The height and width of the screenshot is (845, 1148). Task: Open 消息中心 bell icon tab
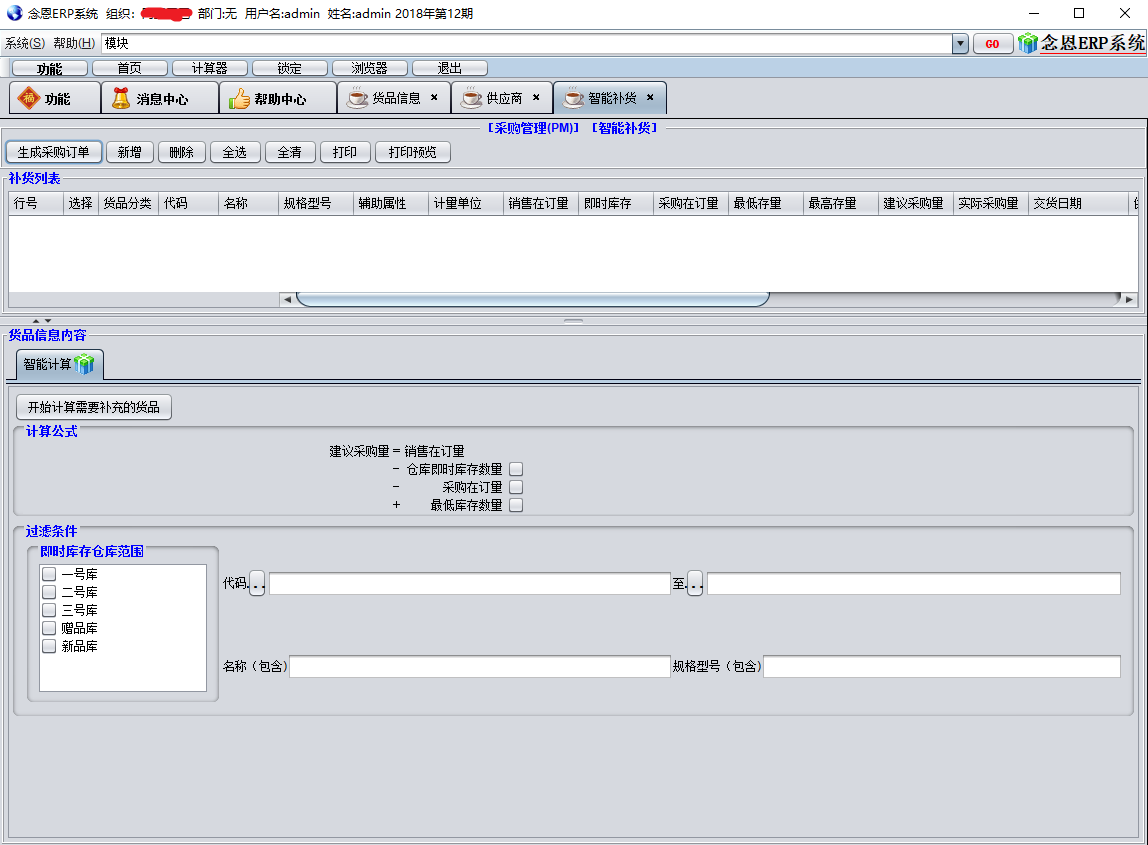121,98
